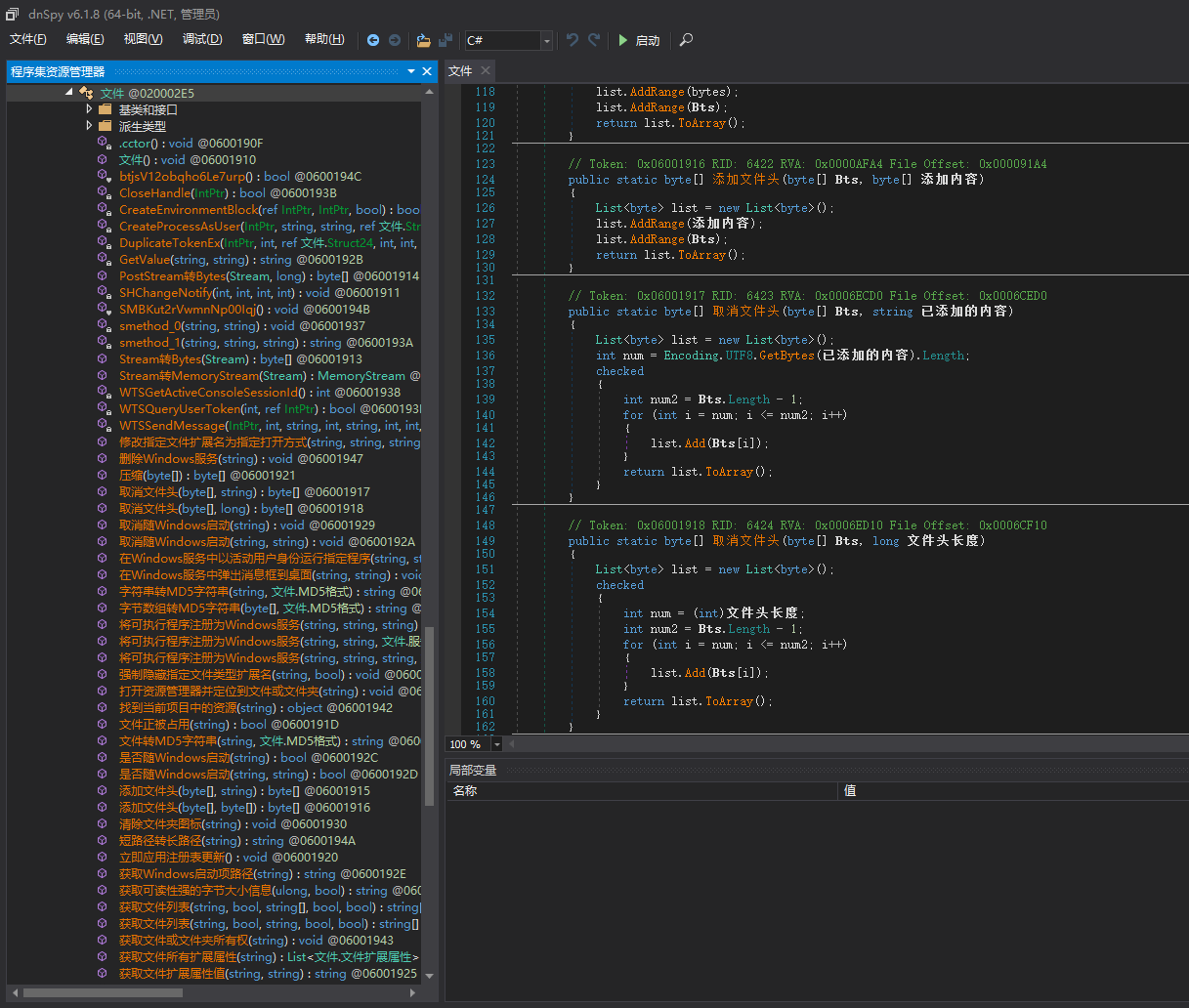Expand the 基类和接口 folder
Image resolution: width=1189 pixels, height=1008 pixels.
point(89,109)
